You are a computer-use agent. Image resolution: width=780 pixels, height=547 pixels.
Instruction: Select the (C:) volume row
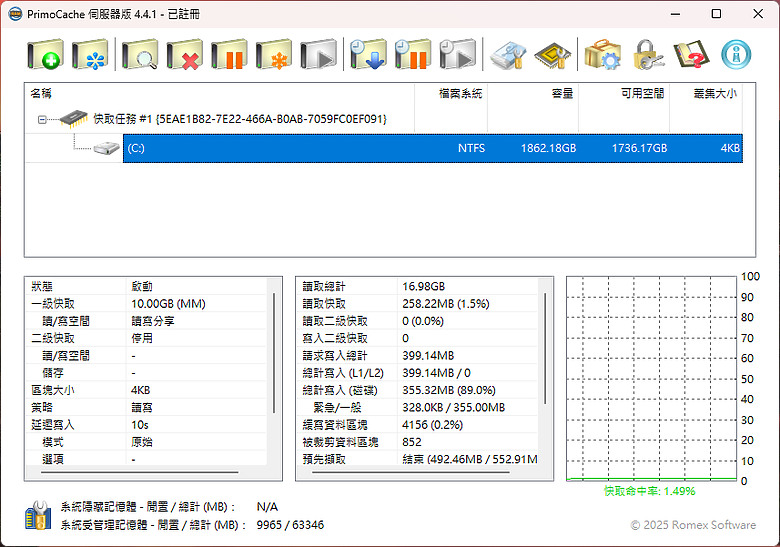pos(433,148)
